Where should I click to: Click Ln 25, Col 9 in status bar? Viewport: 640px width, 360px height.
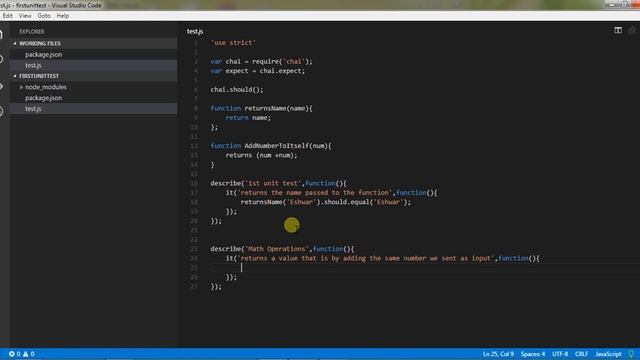(498, 354)
